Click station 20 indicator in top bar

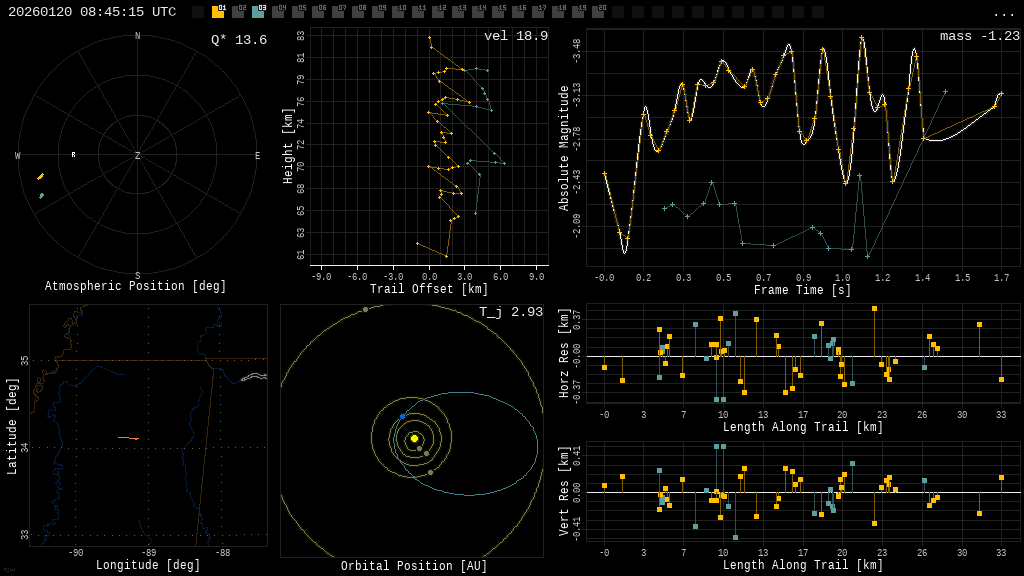point(598,12)
